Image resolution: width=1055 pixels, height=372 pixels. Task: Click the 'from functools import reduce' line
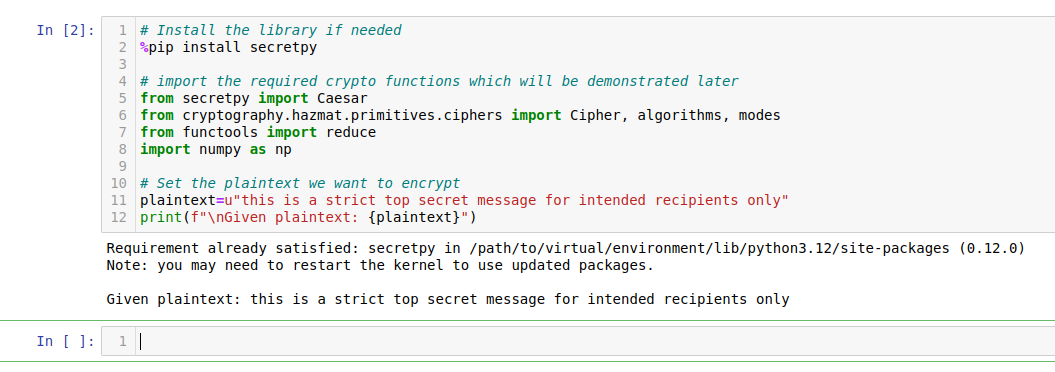pyautogui.click(x=258, y=132)
